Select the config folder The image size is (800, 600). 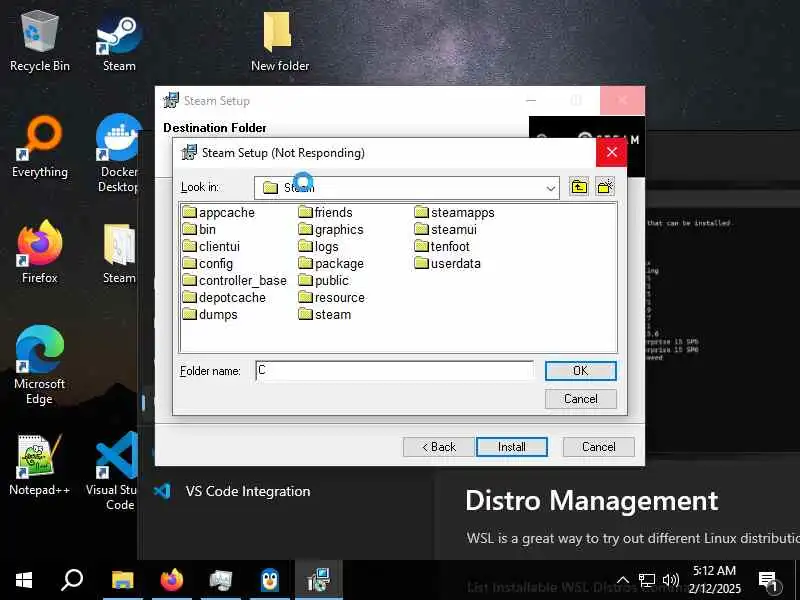point(208,263)
